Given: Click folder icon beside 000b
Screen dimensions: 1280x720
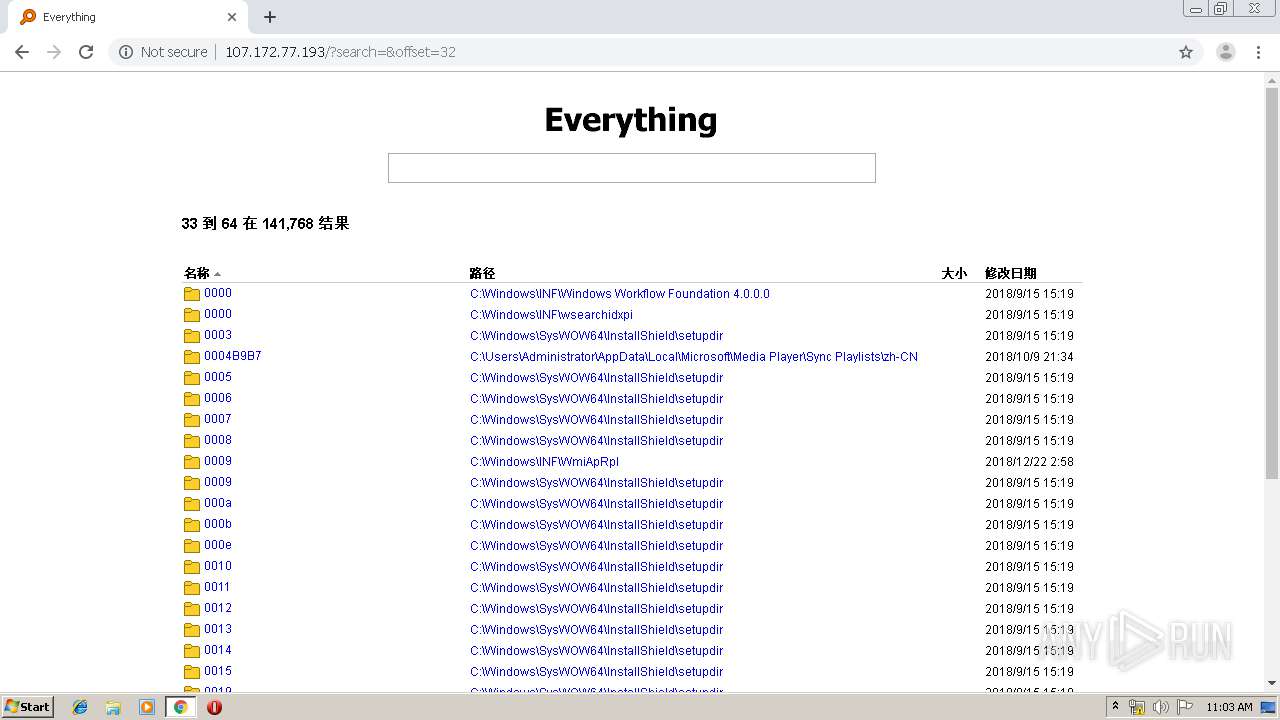Looking at the screenshot, I should (x=192, y=525).
